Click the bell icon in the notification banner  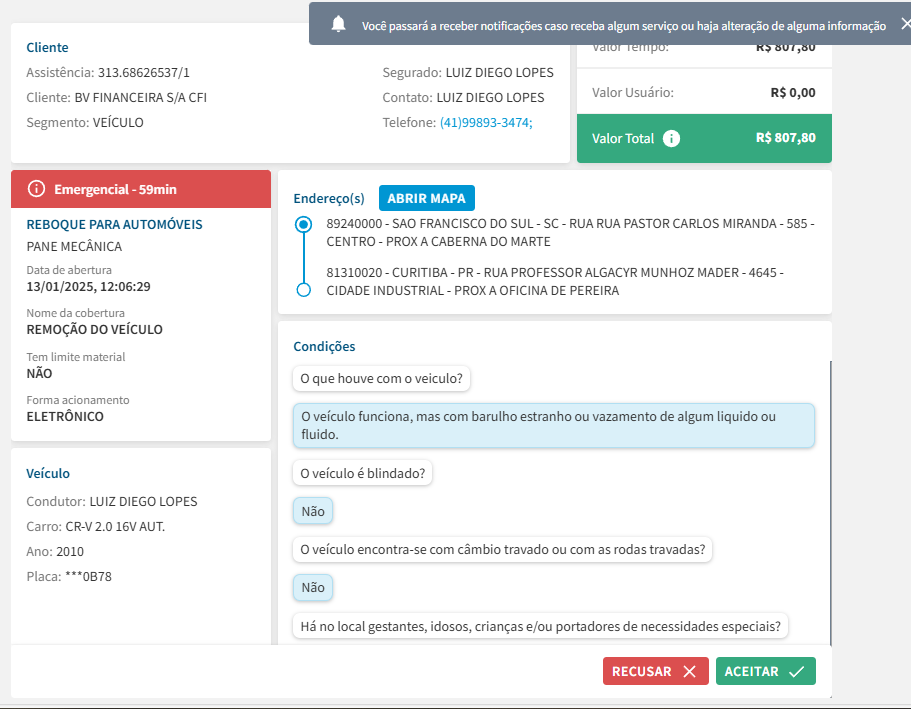[x=339, y=24]
